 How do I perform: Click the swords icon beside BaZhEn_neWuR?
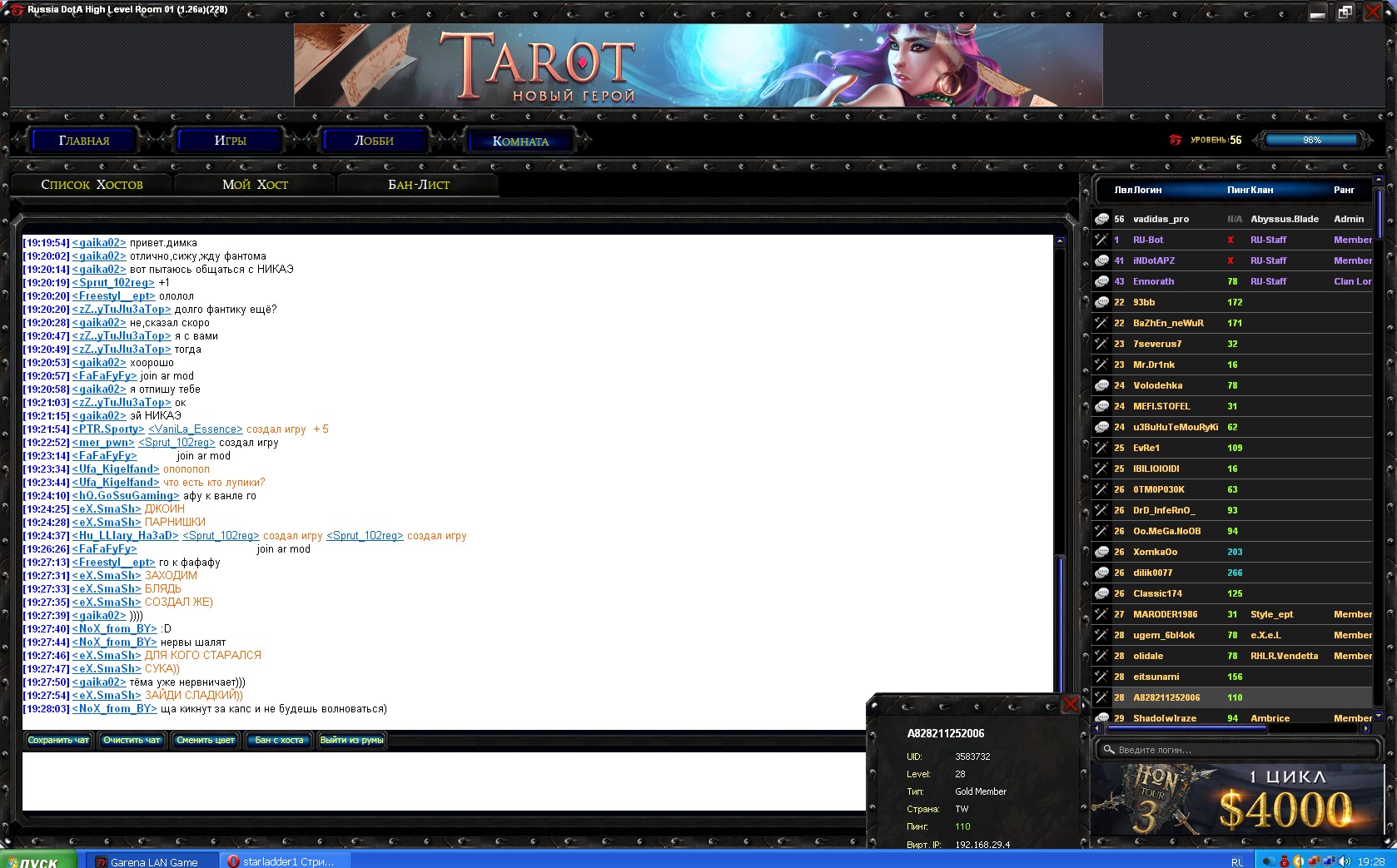(1101, 323)
